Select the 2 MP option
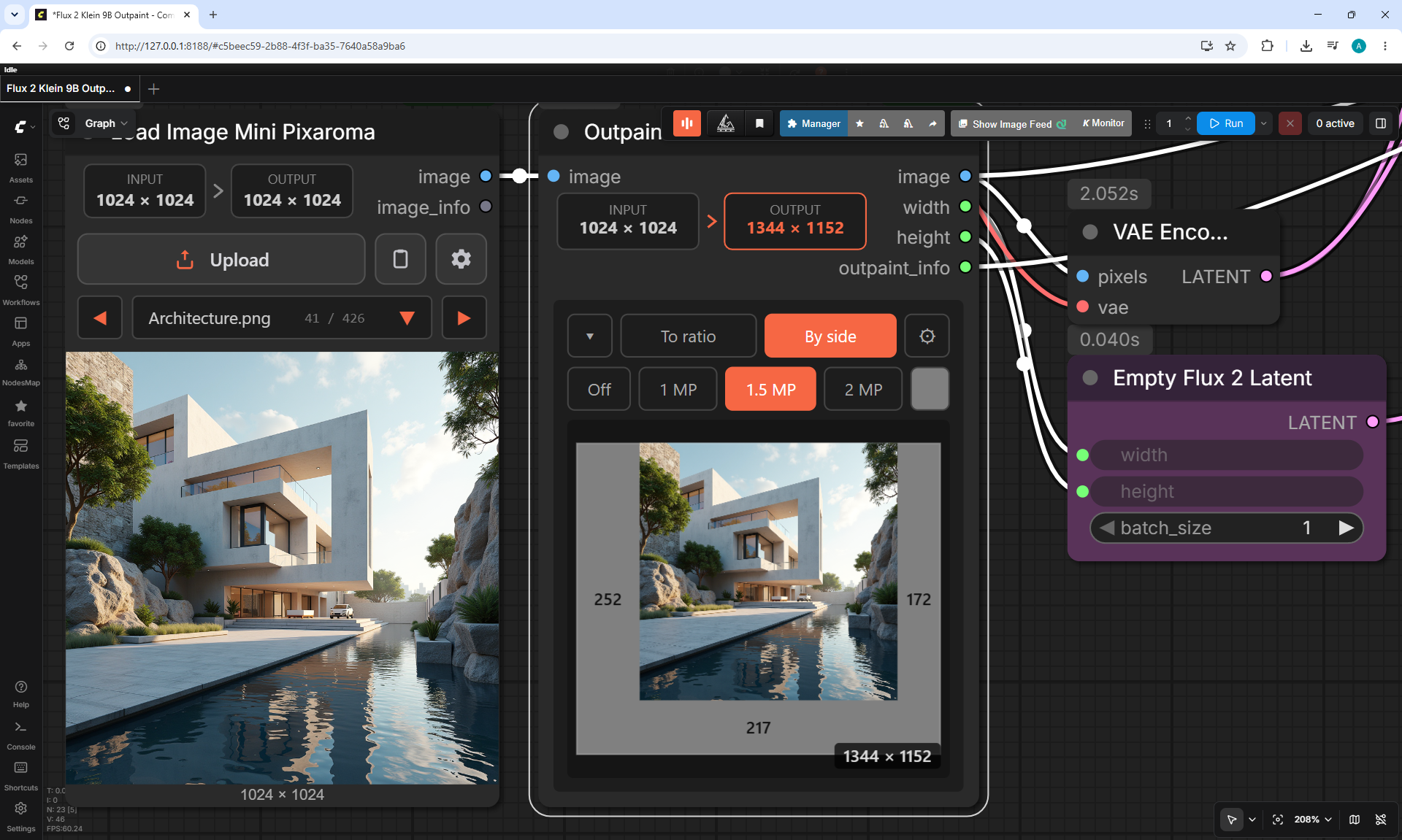This screenshot has height=840, width=1402. click(x=863, y=389)
